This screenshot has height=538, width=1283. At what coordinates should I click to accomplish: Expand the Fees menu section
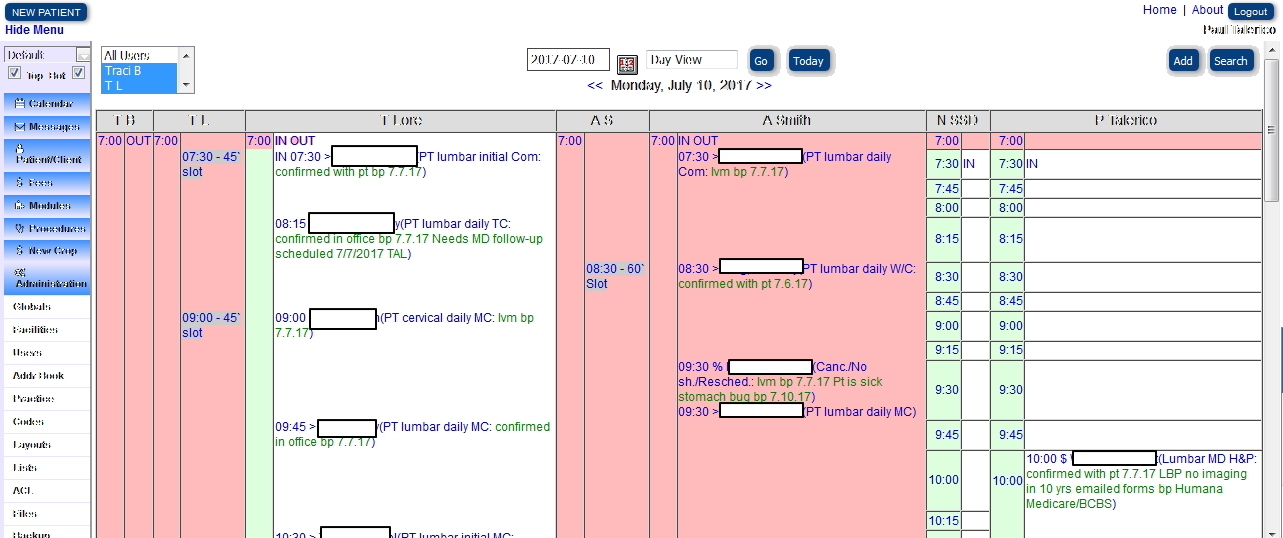pos(45,183)
